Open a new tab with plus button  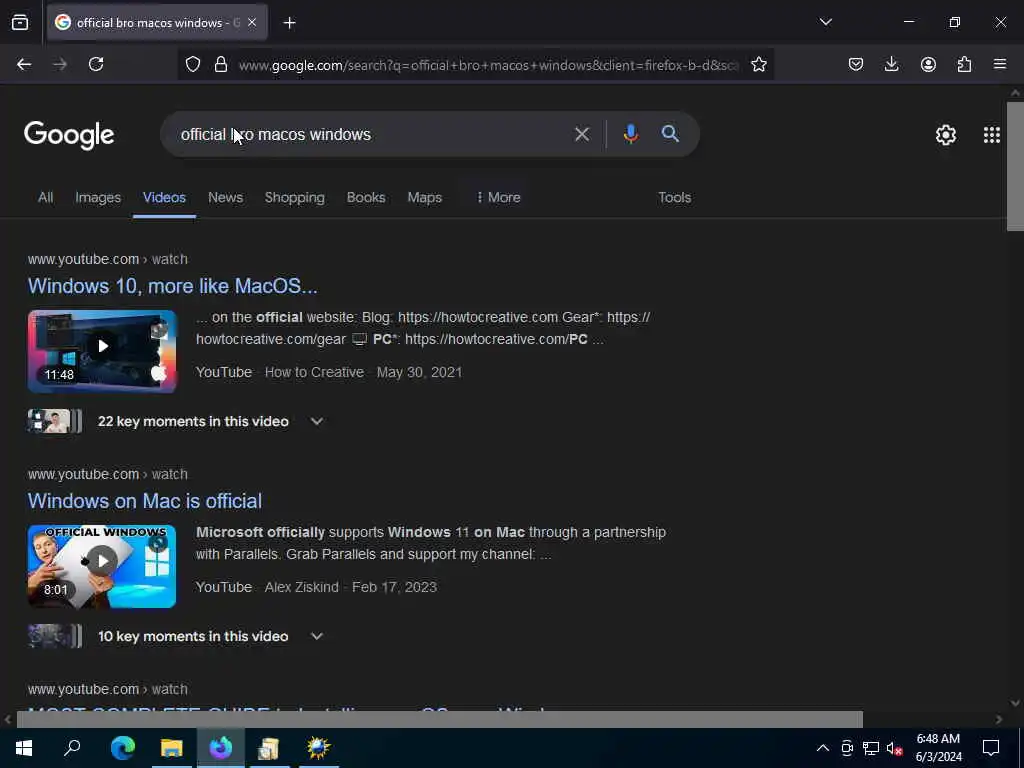point(289,23)
